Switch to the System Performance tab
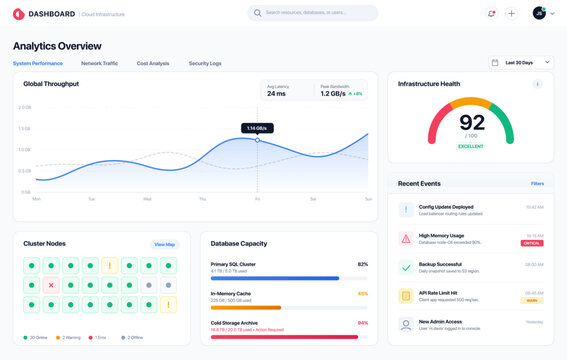 [38, 63]
